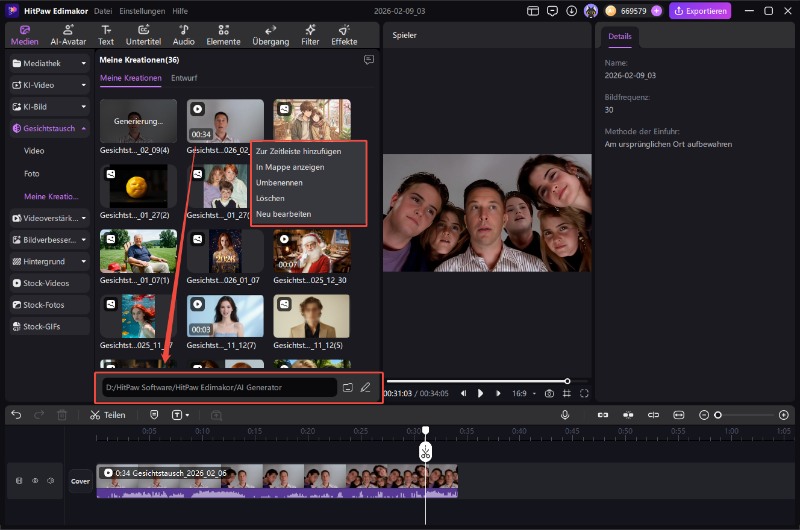The image size is (800, 530).
Task: Click the Exportieren button
Action: (x=700, y=11)
